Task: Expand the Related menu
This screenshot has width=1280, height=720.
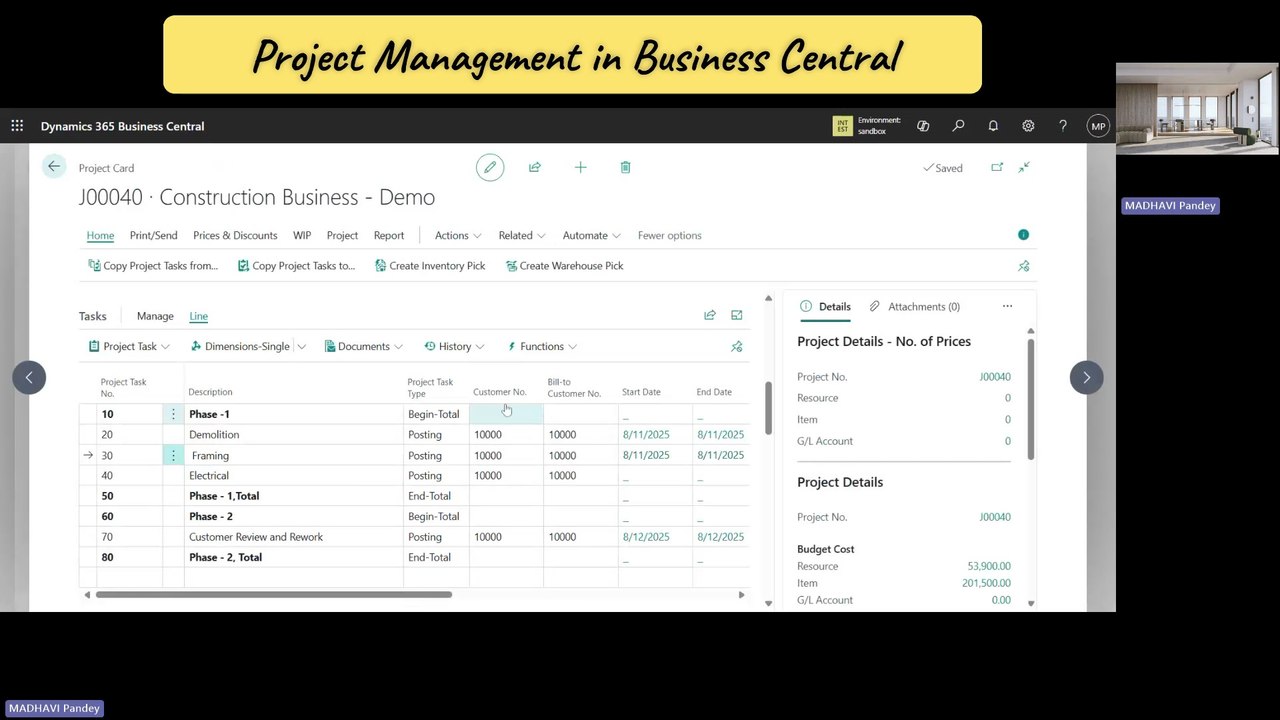Action: pos(522,235)
